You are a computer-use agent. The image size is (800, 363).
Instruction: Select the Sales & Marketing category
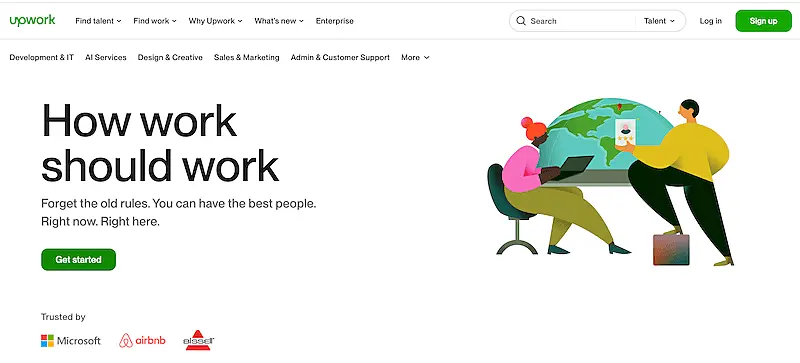(246, 58)
